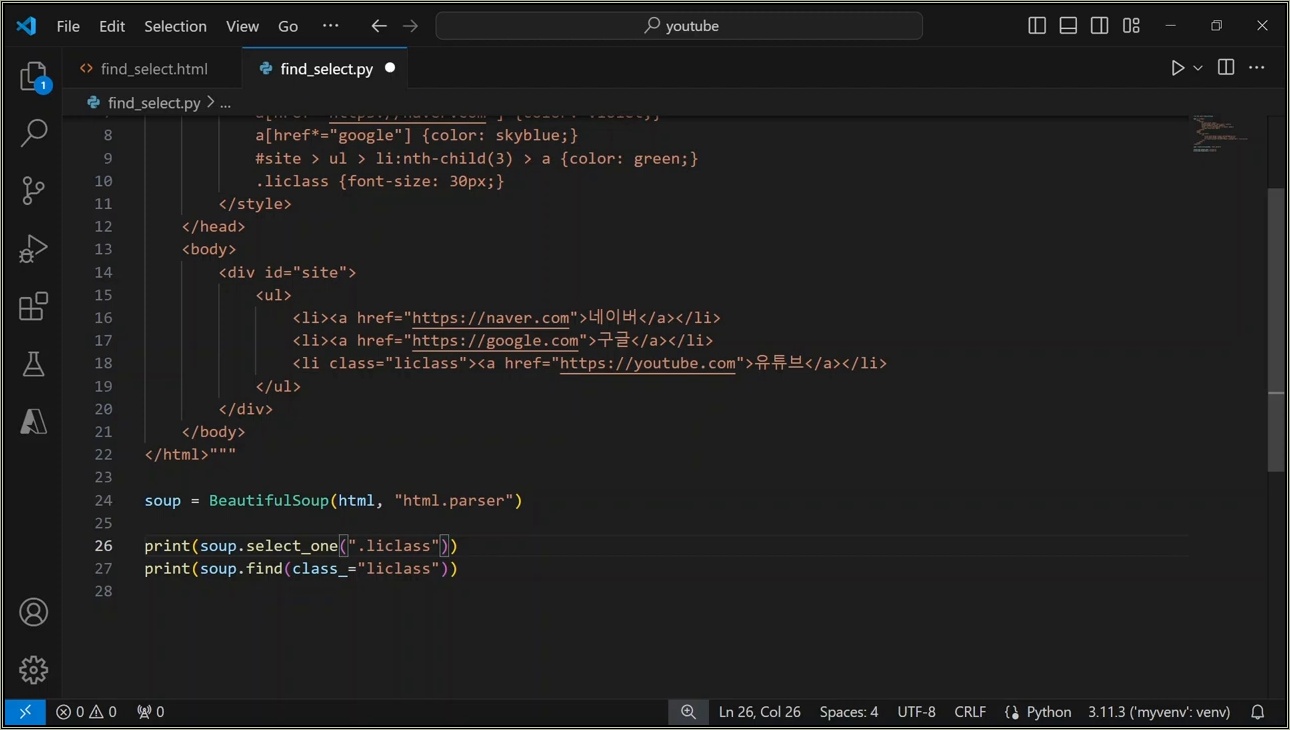Open run options dropdown arrow
Viewport: 1290px width, 730px height.
tap(1198, 68)
